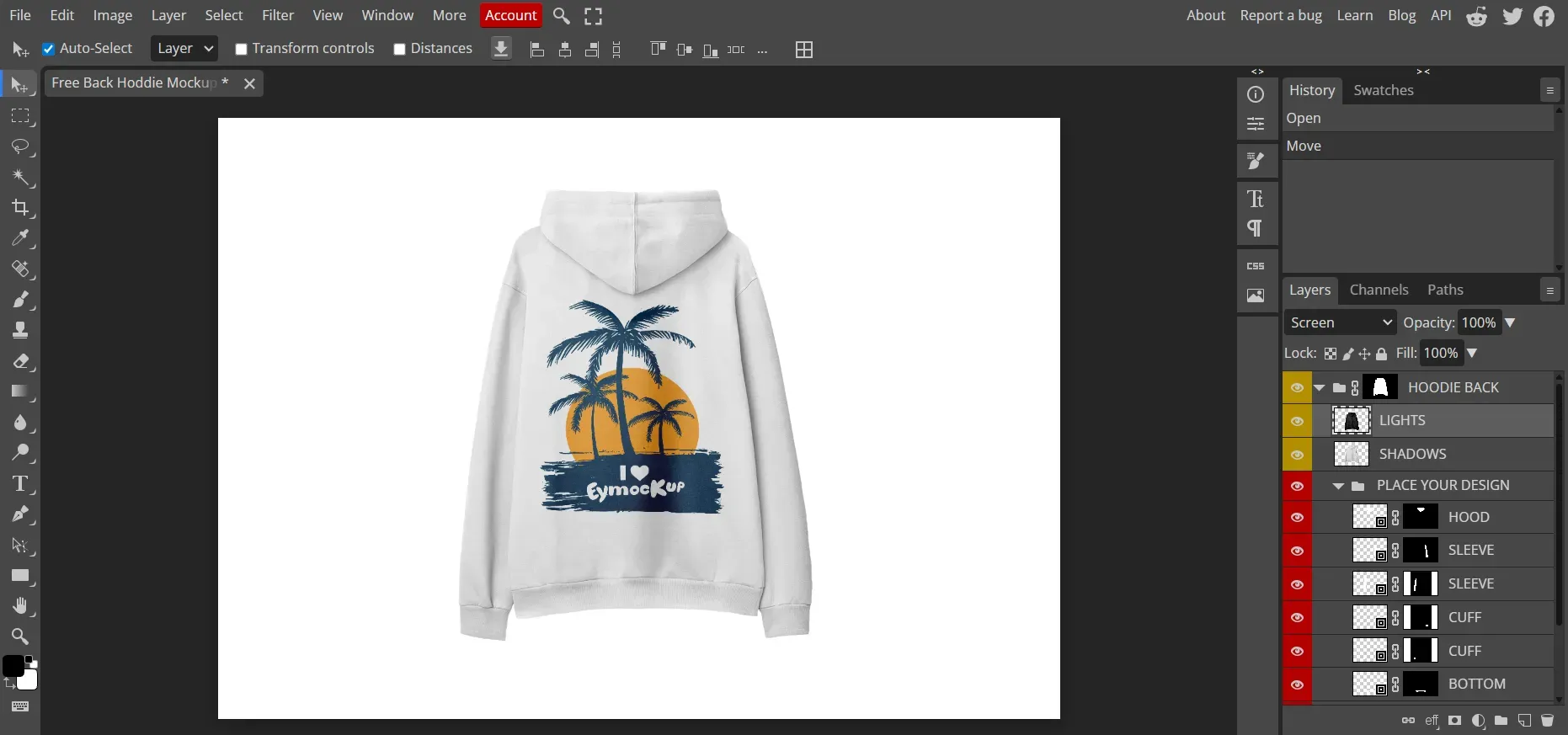Viewport: 1568px width, 735px height.
Task: Select the Rectangle shape tool
Action: (x=19, y=576)
